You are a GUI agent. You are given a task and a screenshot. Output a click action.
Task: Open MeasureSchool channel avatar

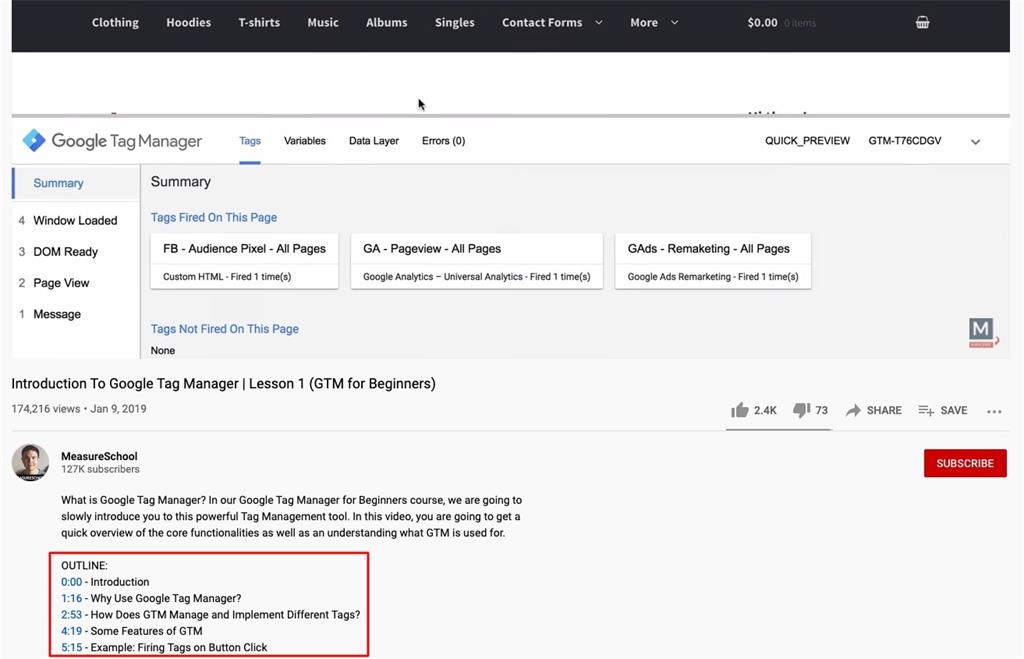coord(30,462)
